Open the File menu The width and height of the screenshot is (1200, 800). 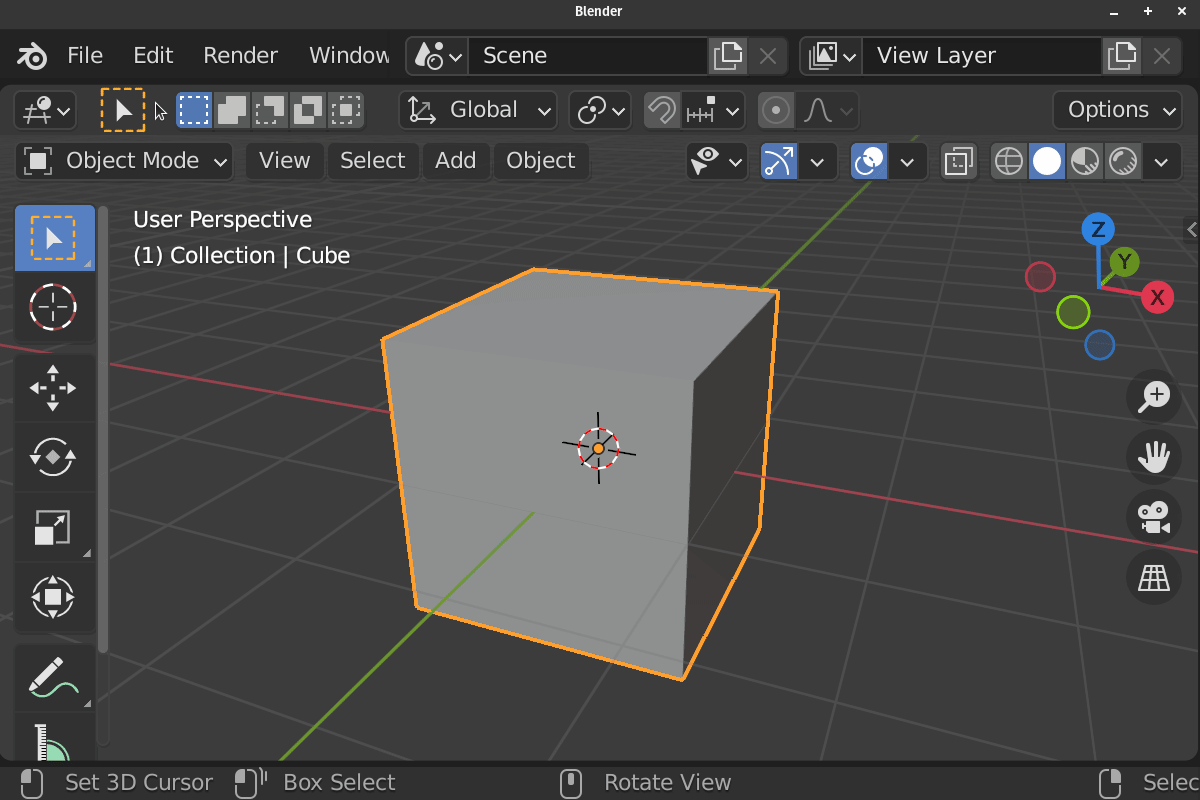pos(85,56)
